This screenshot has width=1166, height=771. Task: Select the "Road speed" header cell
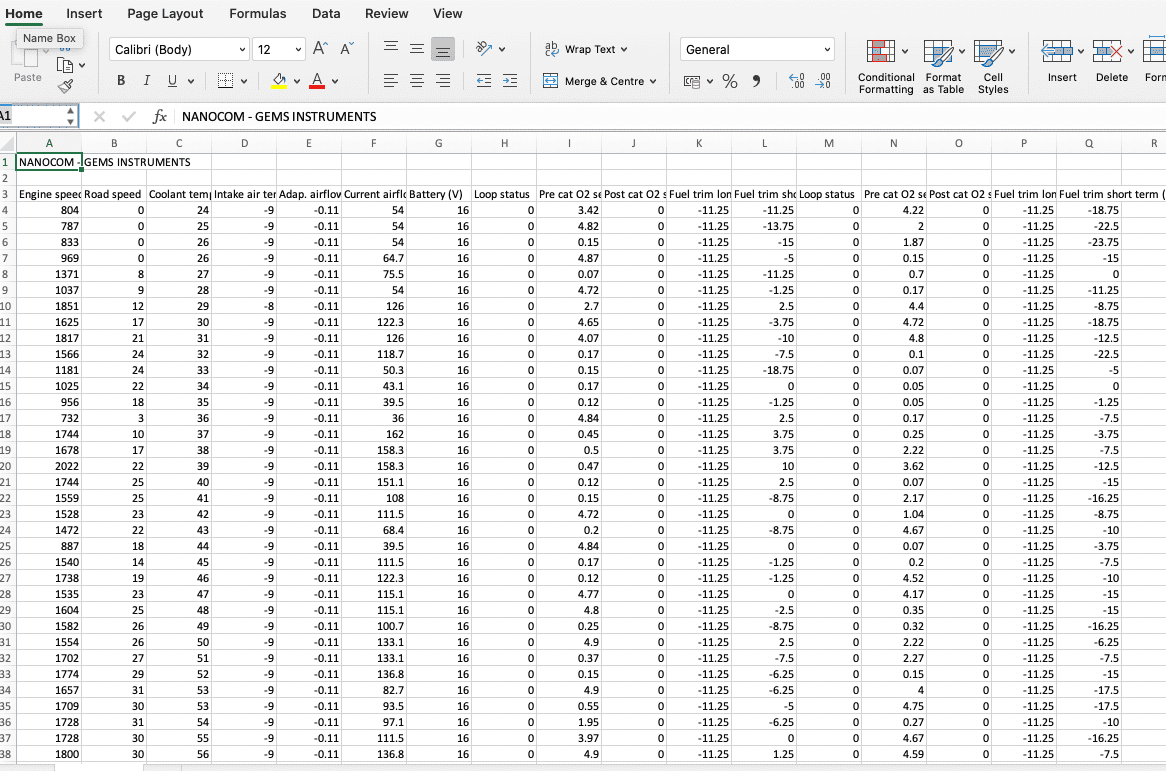[x=114, y=194]
